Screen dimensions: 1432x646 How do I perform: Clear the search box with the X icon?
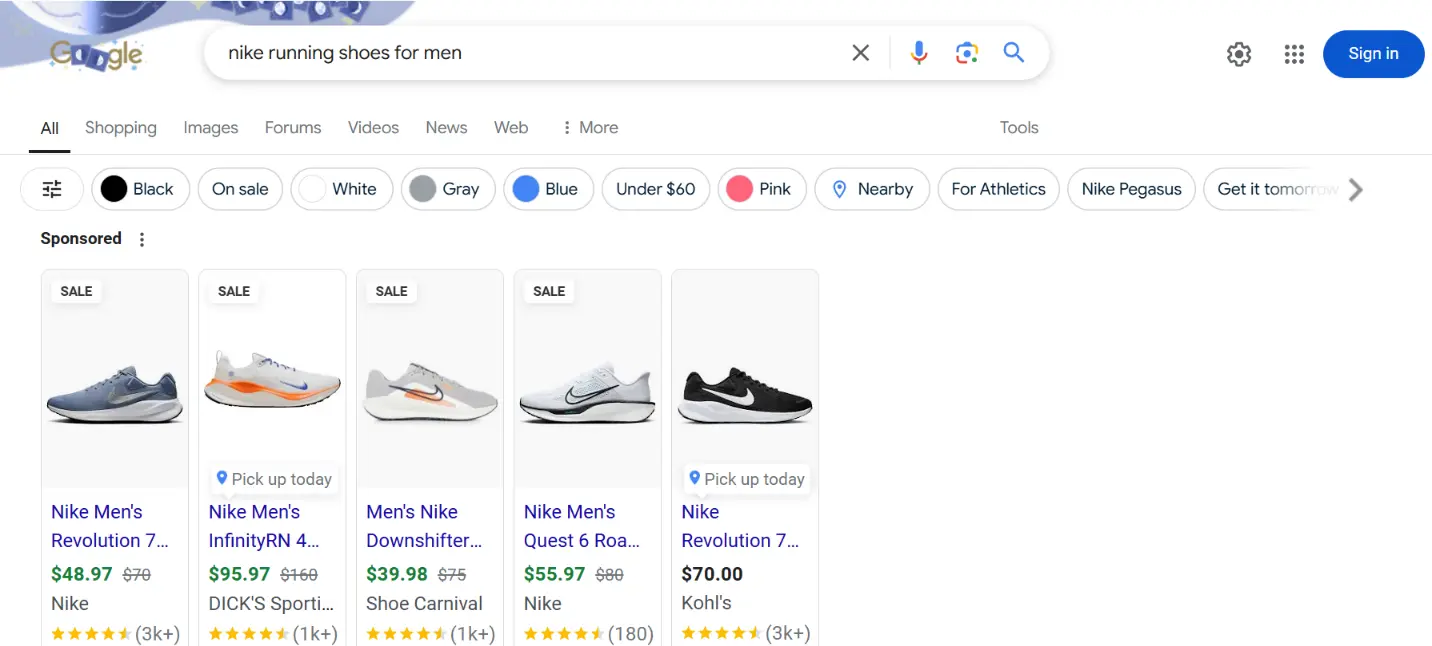860,53
